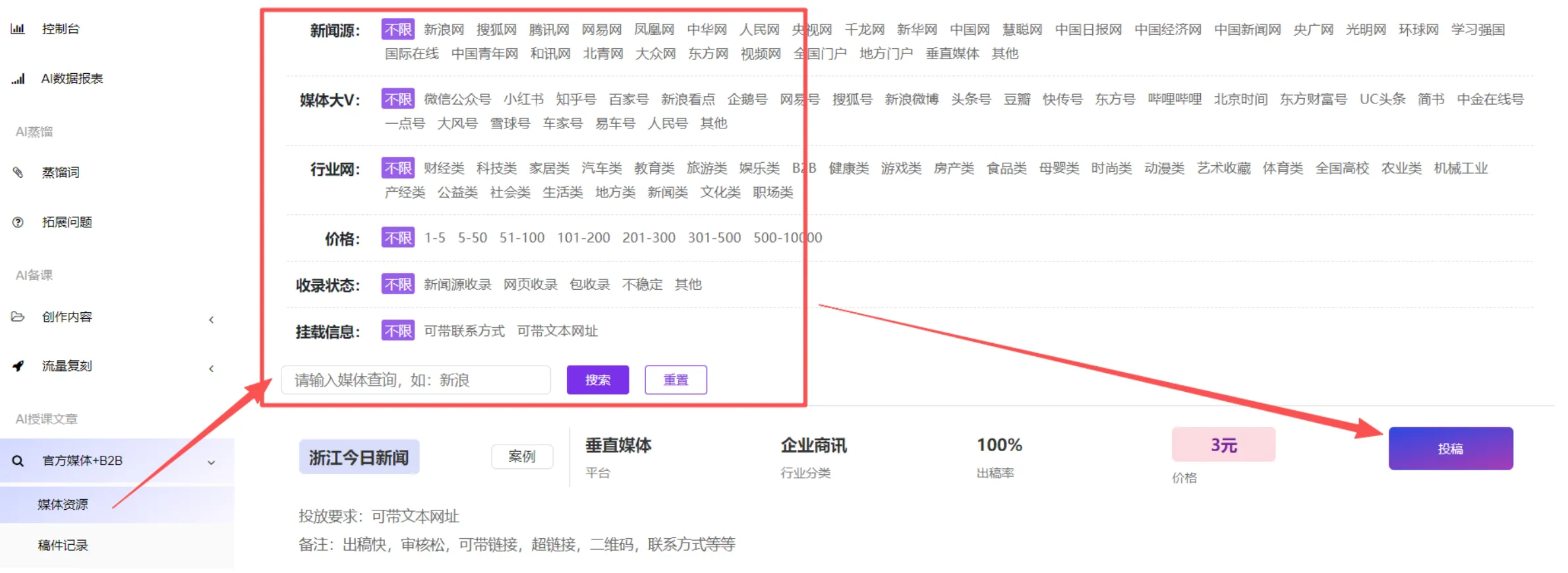
Task: Select 不限 in the 新闻源 filter
Action: pyautogui.click(x=398, y=30)
